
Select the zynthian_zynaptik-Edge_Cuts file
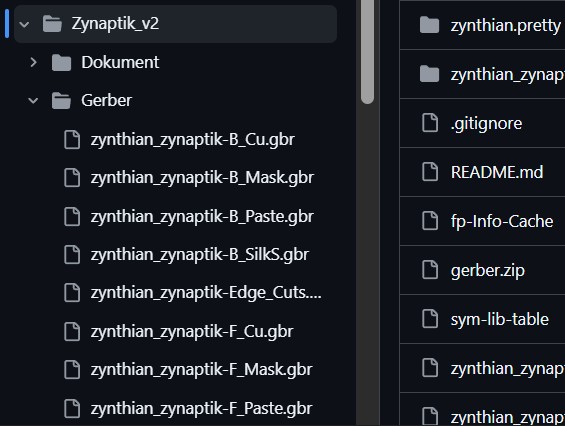[206, 293]
